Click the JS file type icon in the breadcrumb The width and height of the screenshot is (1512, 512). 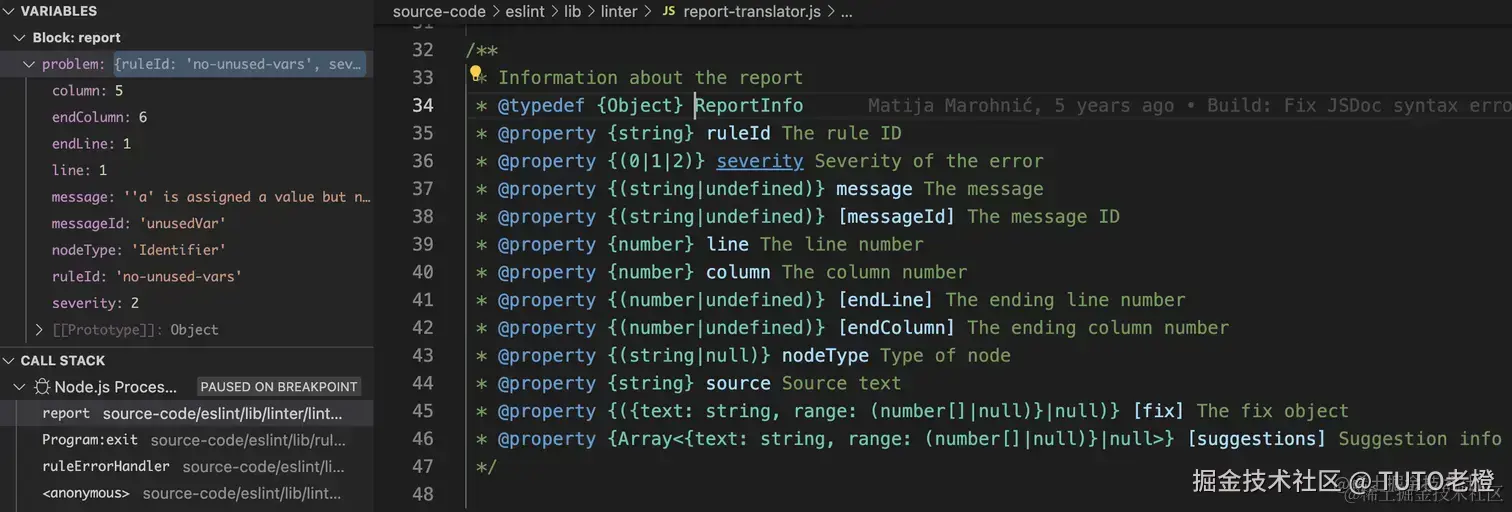click(668, 12)
